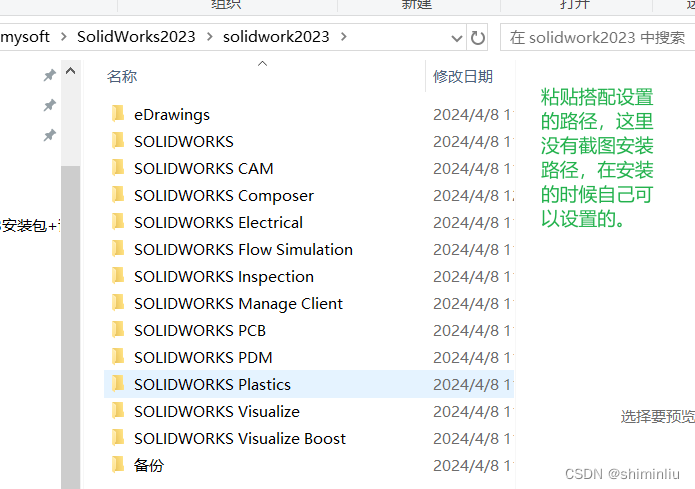Click the topmost quick access pin icon
This screenshot has height=489, width=695.
pos(50,75)
